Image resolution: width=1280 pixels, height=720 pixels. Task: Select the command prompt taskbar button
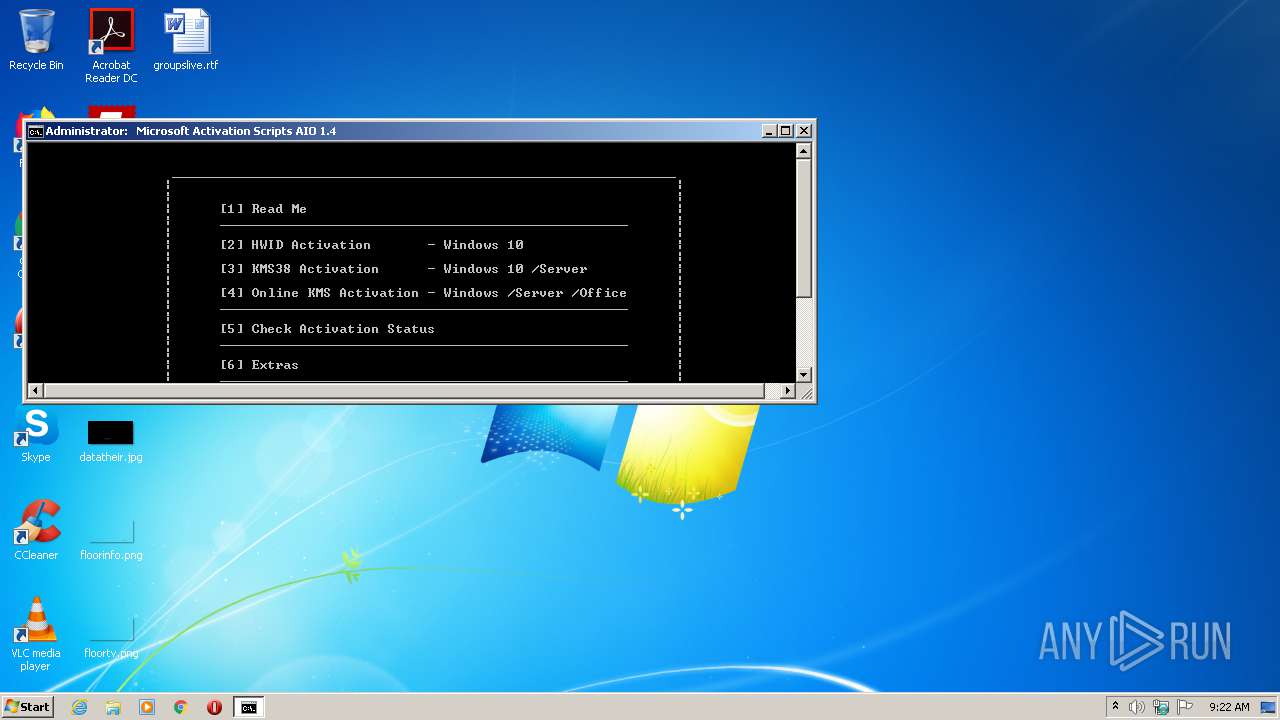click(x=248, y=707)
